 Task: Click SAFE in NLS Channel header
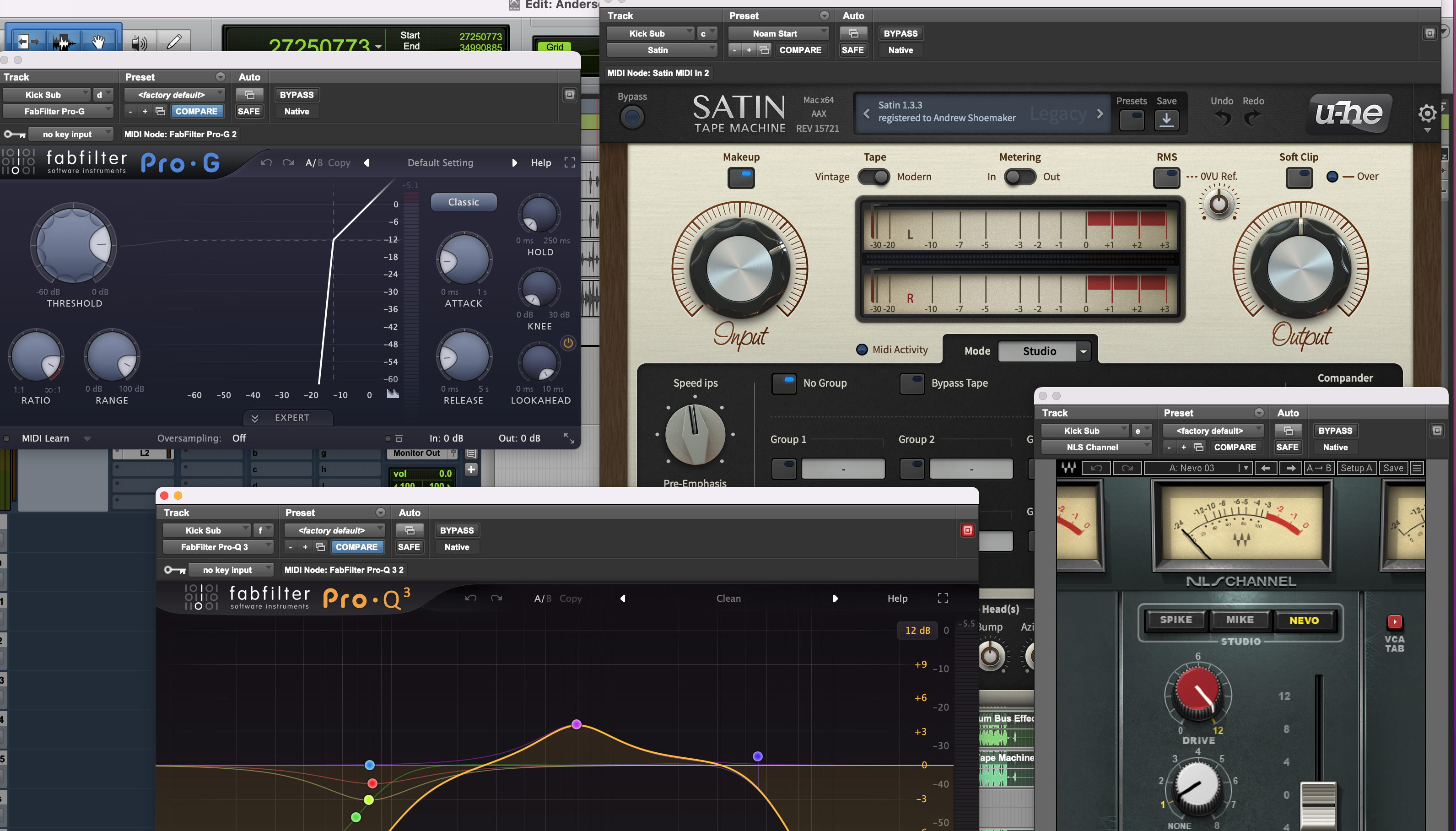1287,448
